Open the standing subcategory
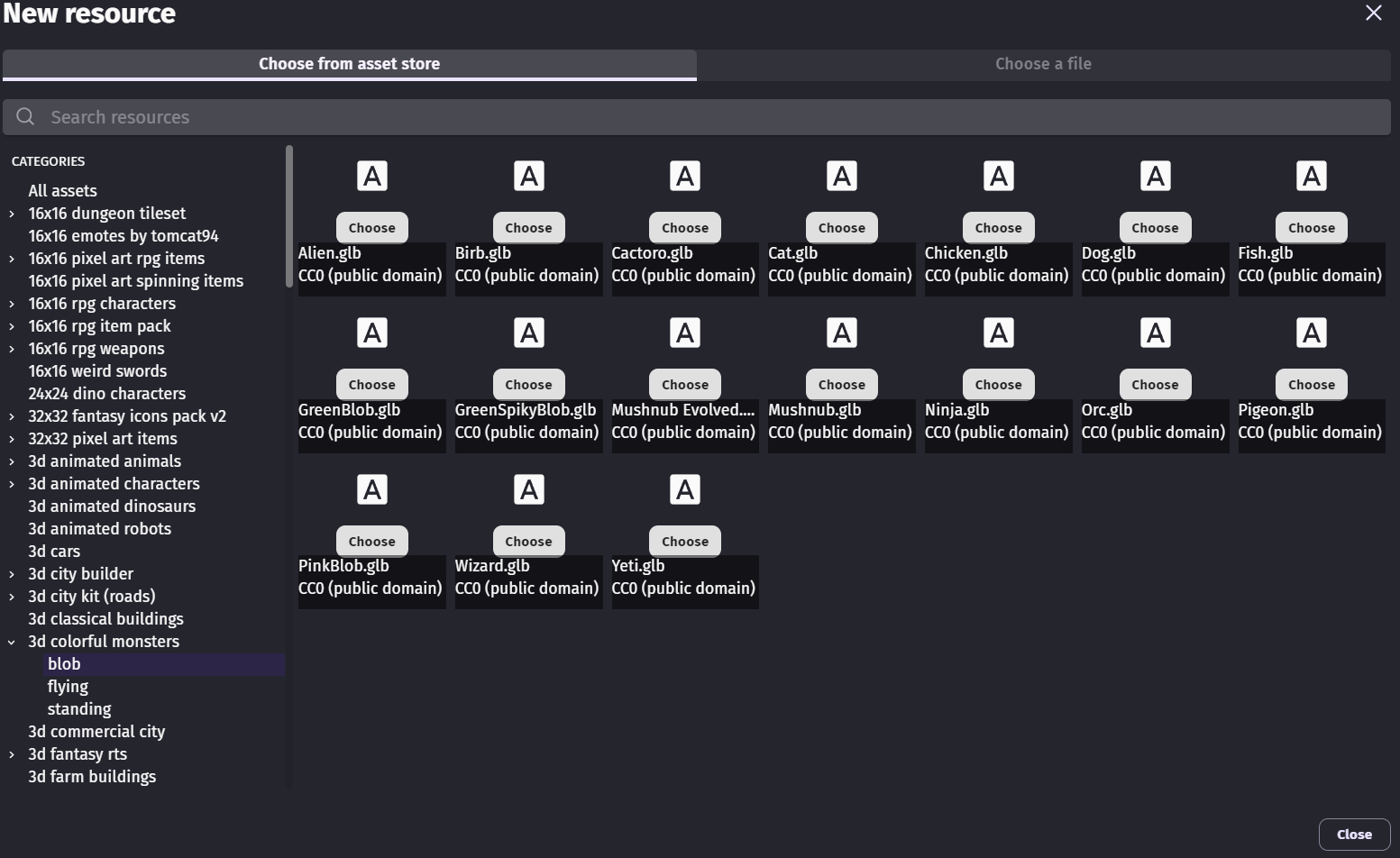Screen dimensions: 1400x858 [79, 709]
